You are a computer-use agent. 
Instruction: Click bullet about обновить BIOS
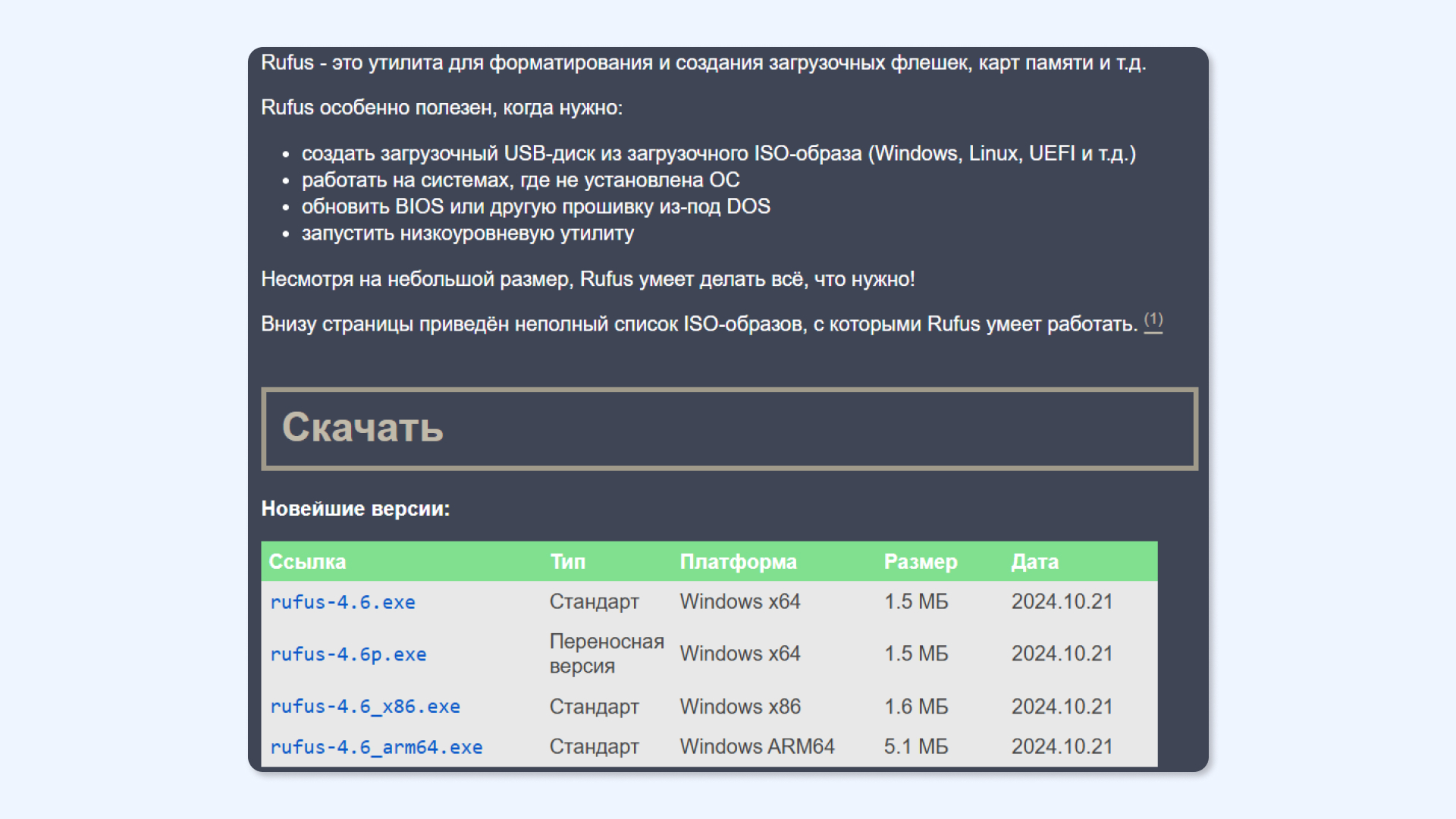coord(535,207)
